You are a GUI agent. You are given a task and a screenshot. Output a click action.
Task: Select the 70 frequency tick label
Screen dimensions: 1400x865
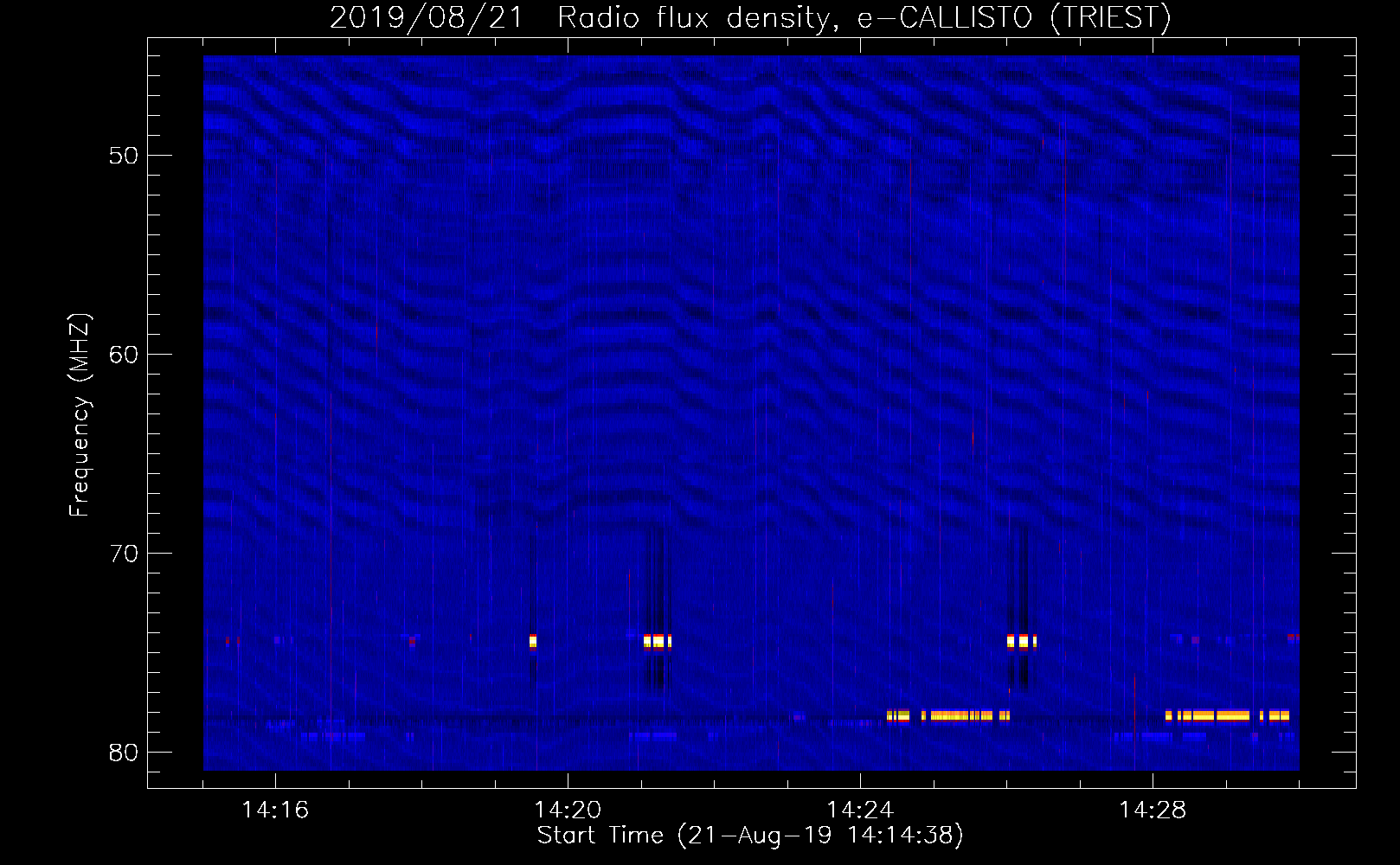[124, 554]
